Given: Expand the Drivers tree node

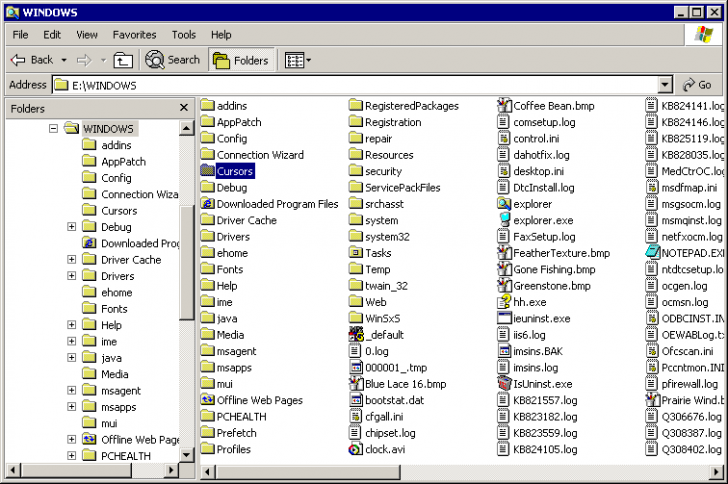Looking at the screenshot, I should click(x=72, y=276).
